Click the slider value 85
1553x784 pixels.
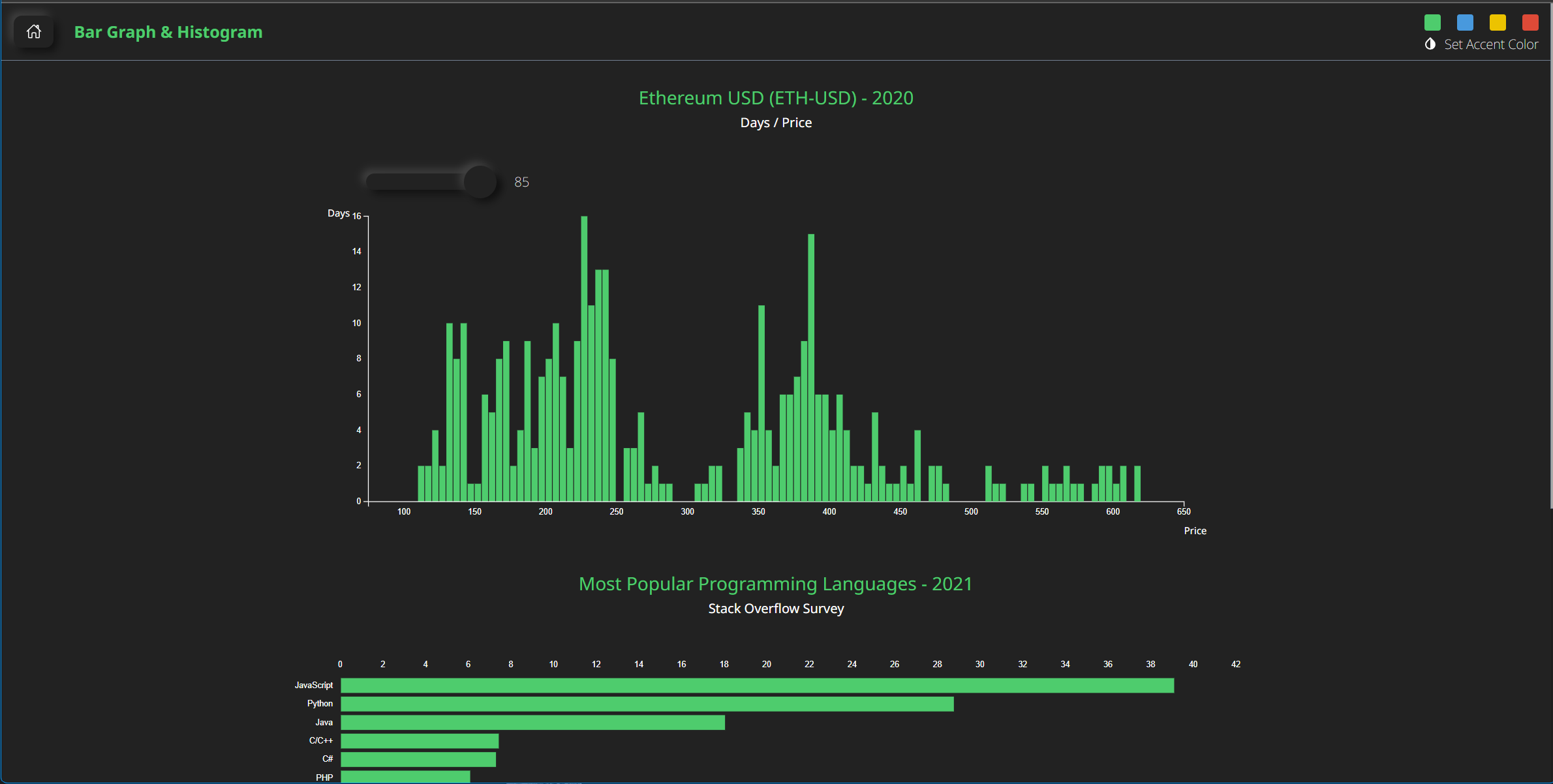tap(521, 182)
